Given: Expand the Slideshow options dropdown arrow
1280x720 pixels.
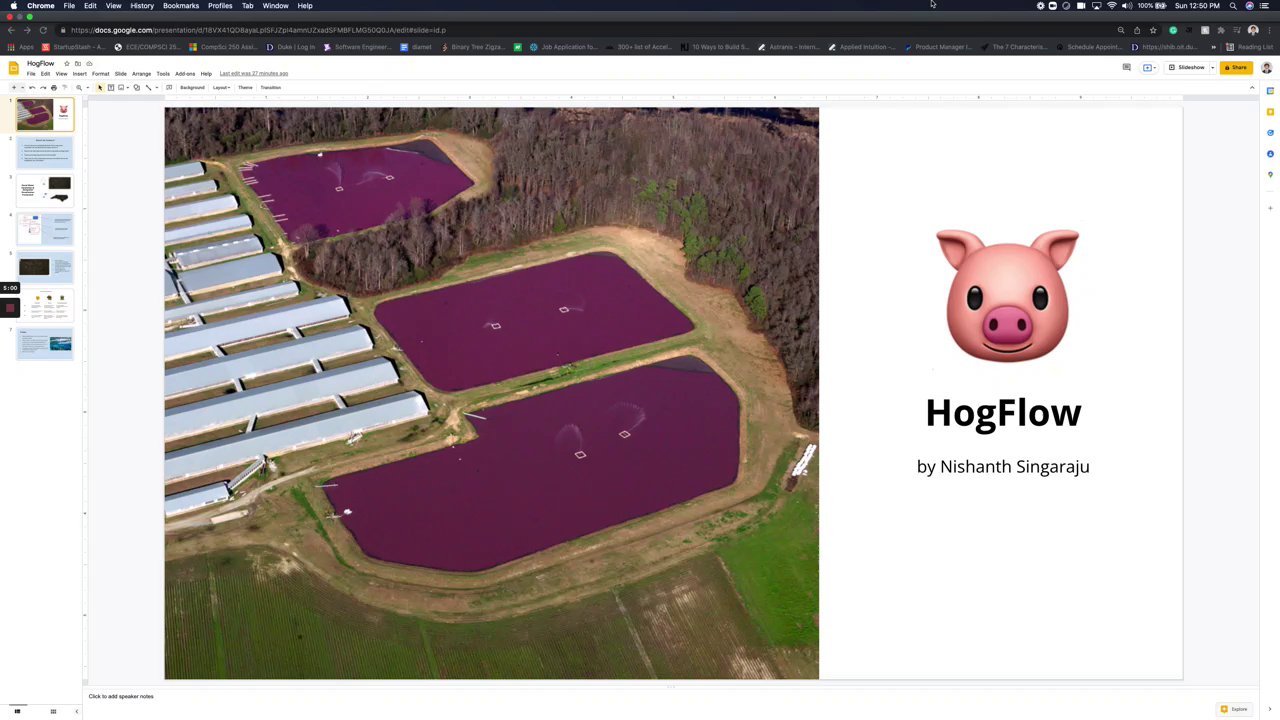Looking at the screenshot, I should (x=1212, y=68).
